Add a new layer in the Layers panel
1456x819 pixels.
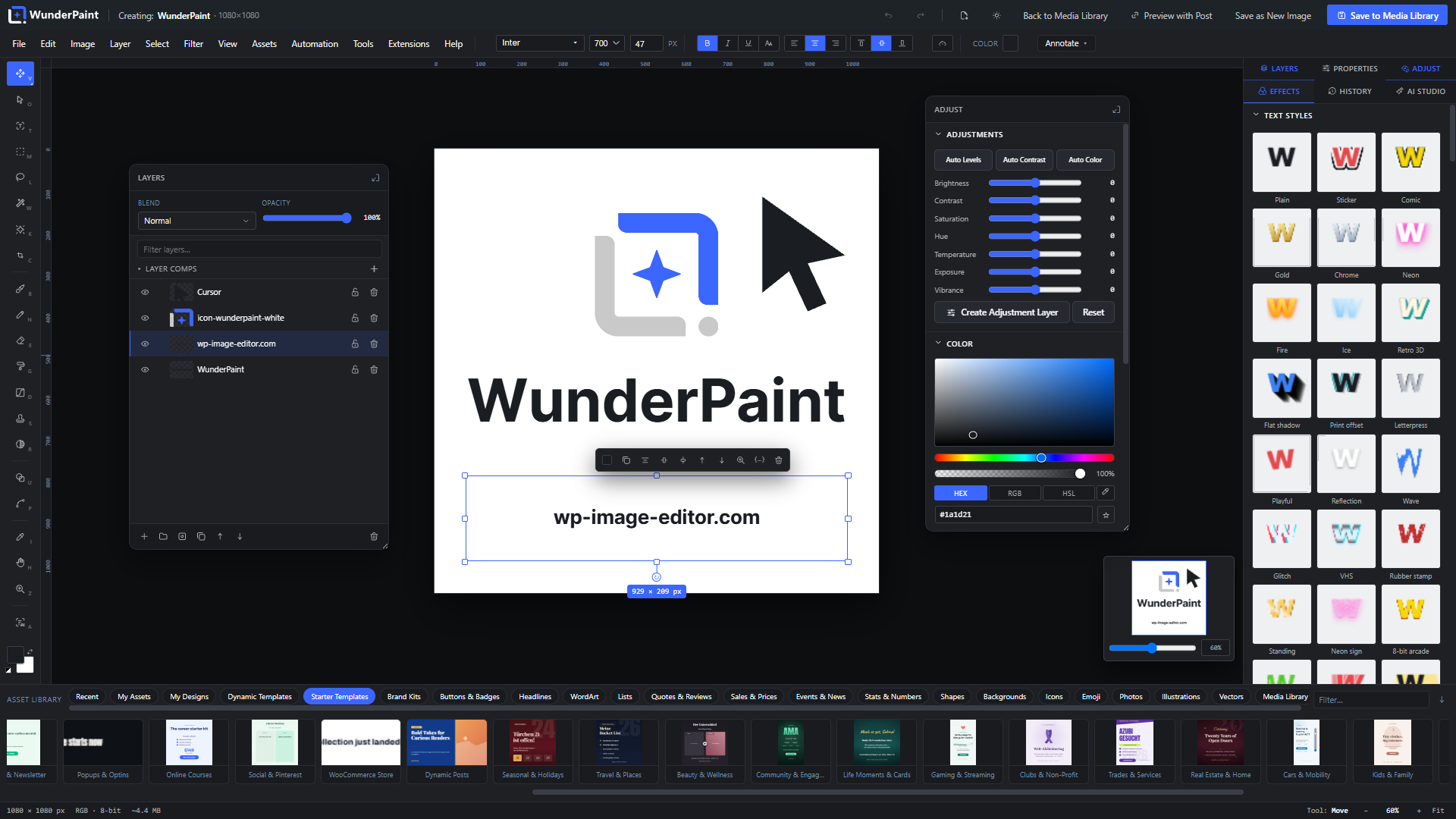click(144, 536)
